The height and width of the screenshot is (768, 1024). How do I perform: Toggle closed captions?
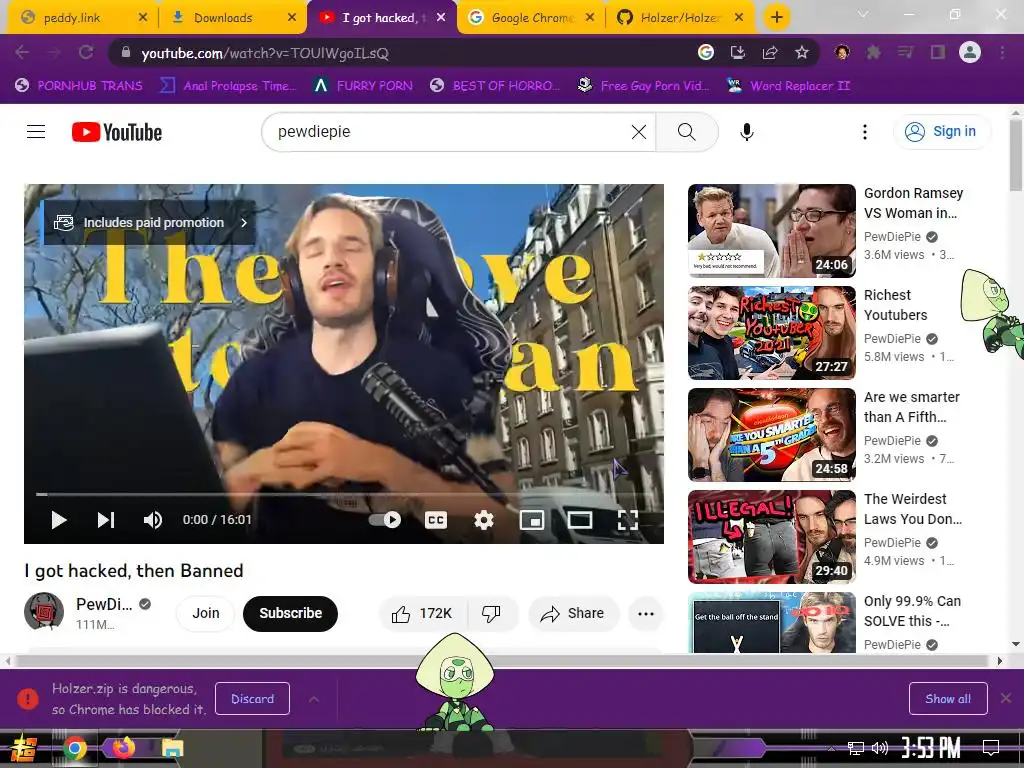coord(436,520)
